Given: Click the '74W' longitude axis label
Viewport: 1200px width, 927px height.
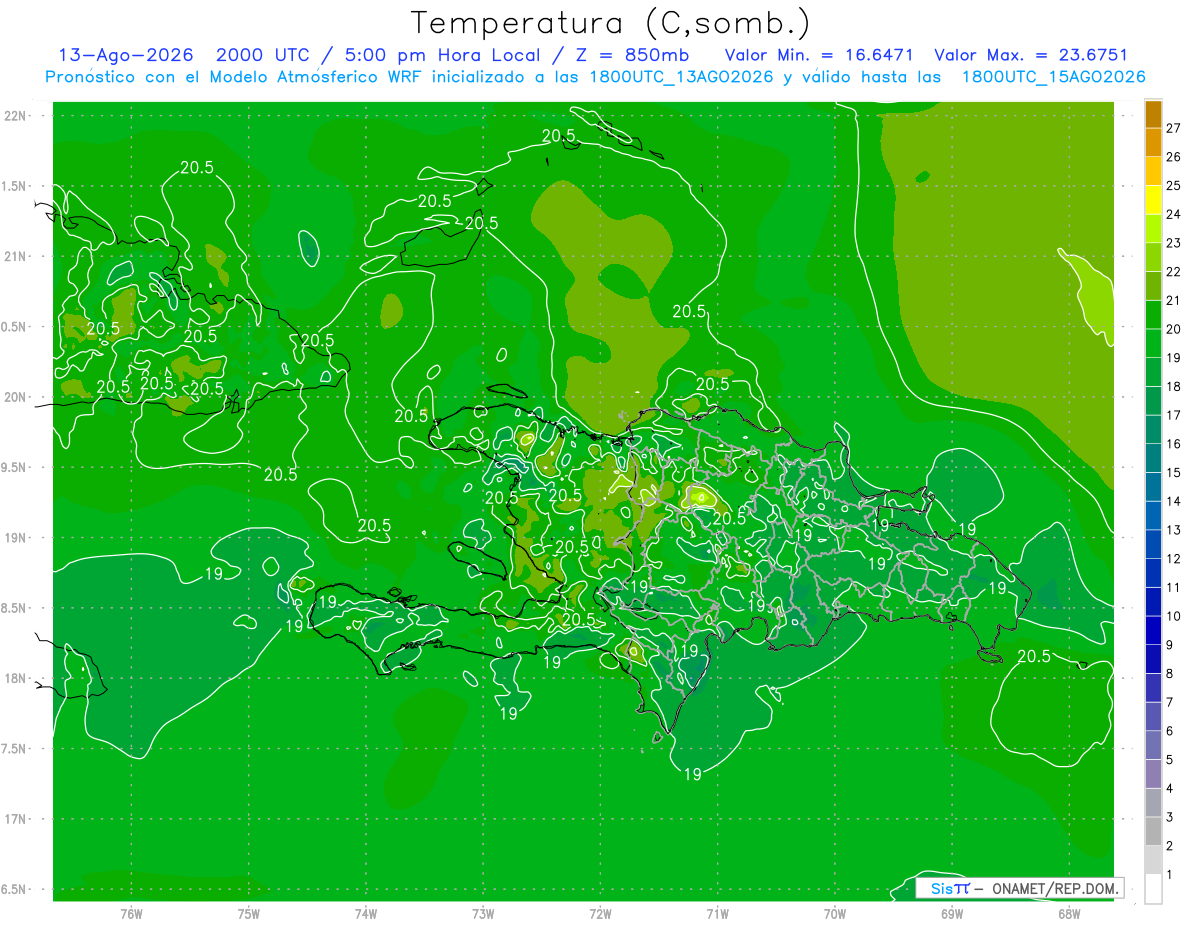Looking at the screenshot, I should coord(366,913).
